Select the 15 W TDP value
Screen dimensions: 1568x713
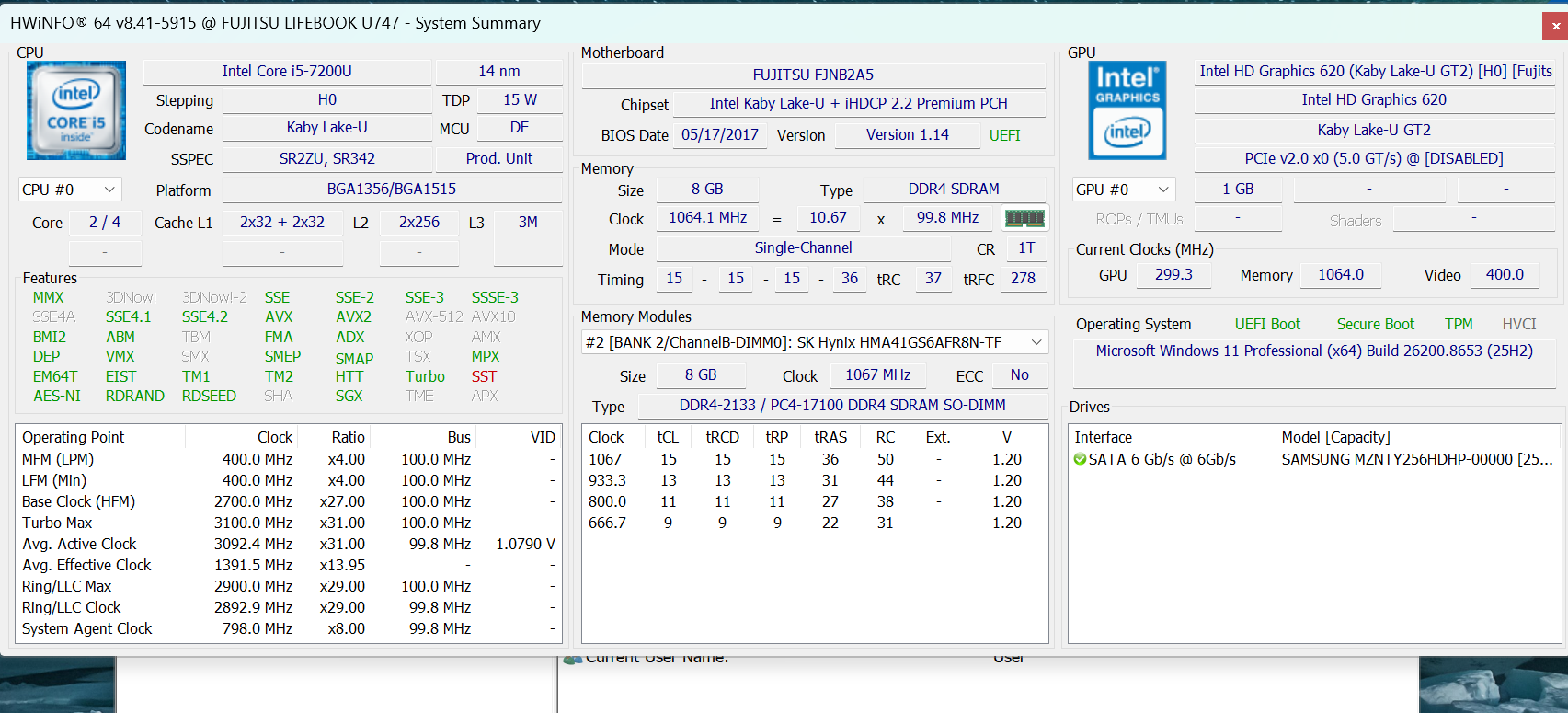(521, 99)
